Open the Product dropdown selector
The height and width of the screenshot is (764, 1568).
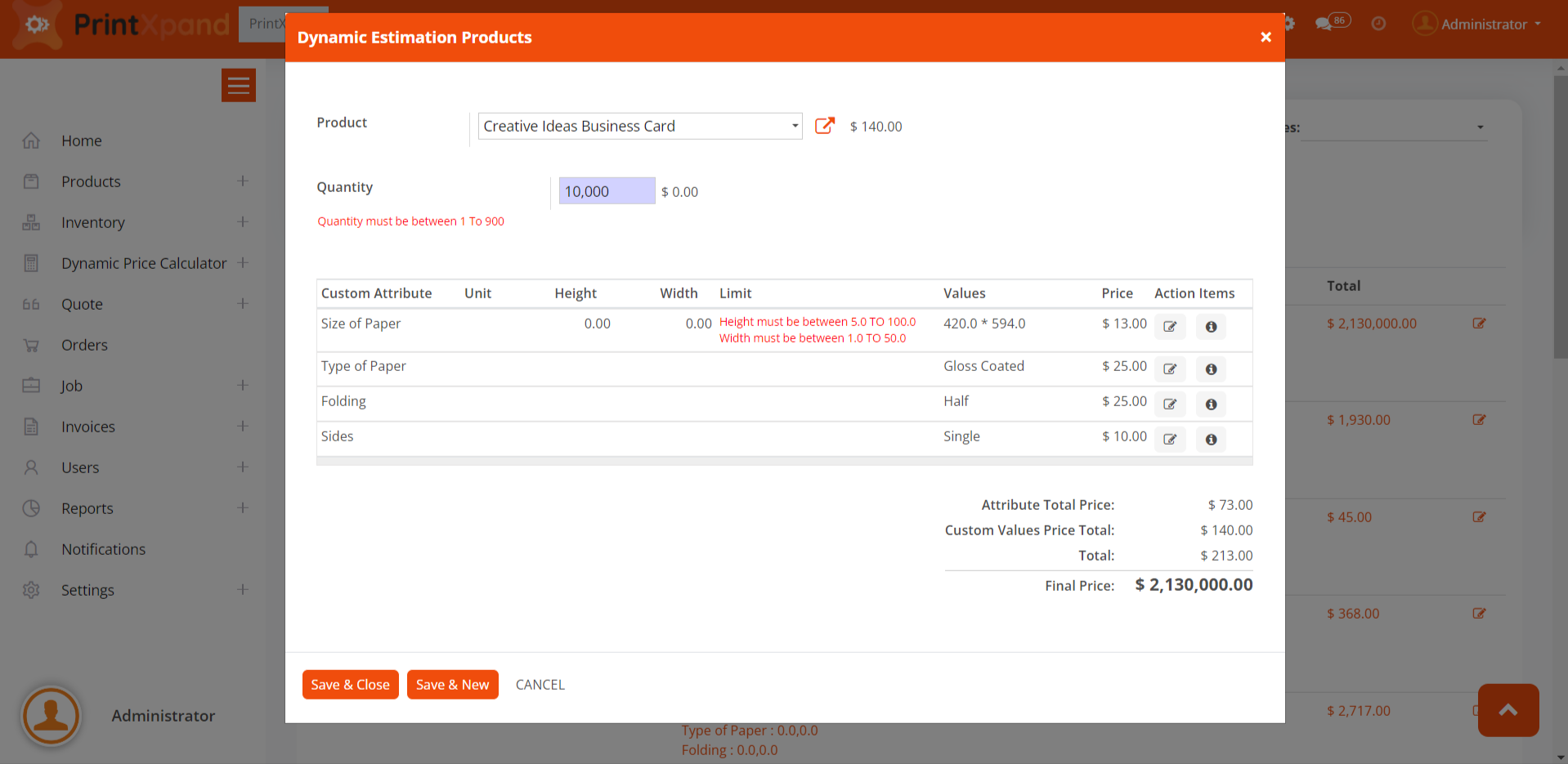click(639, 127)
